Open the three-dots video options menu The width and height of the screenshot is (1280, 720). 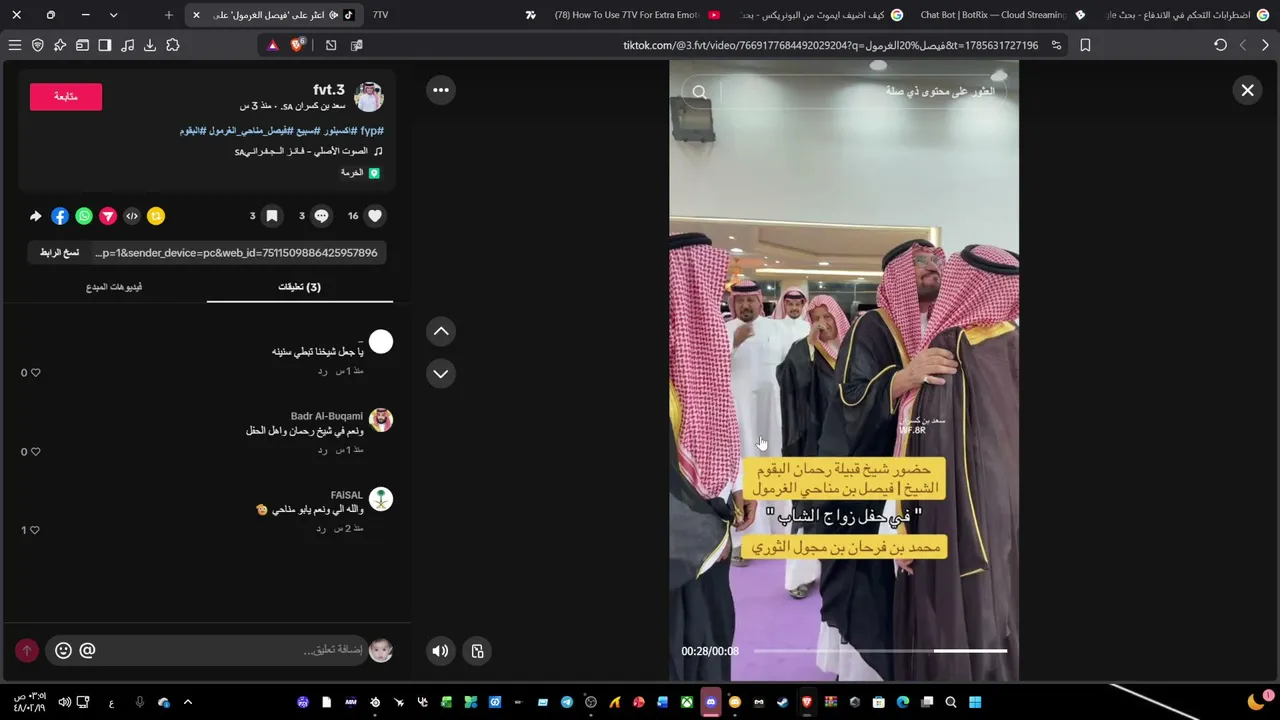click(441, 90)
